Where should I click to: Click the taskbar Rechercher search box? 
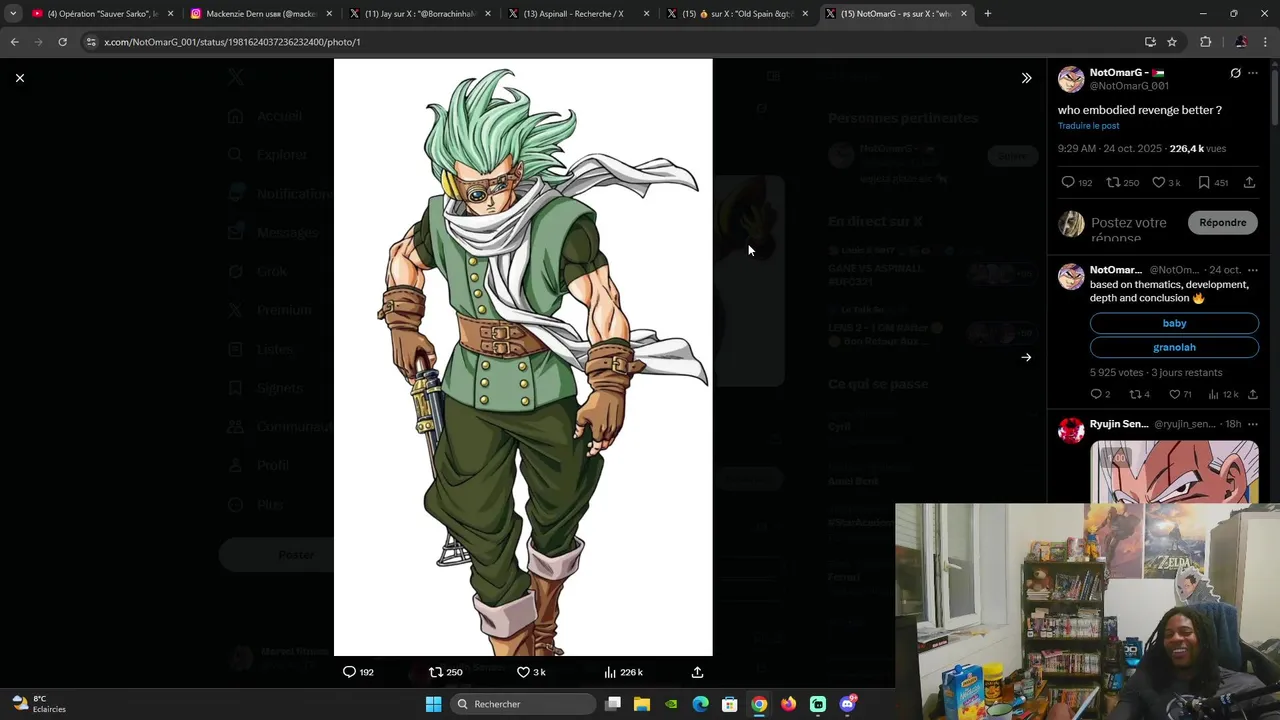[521, 704]
